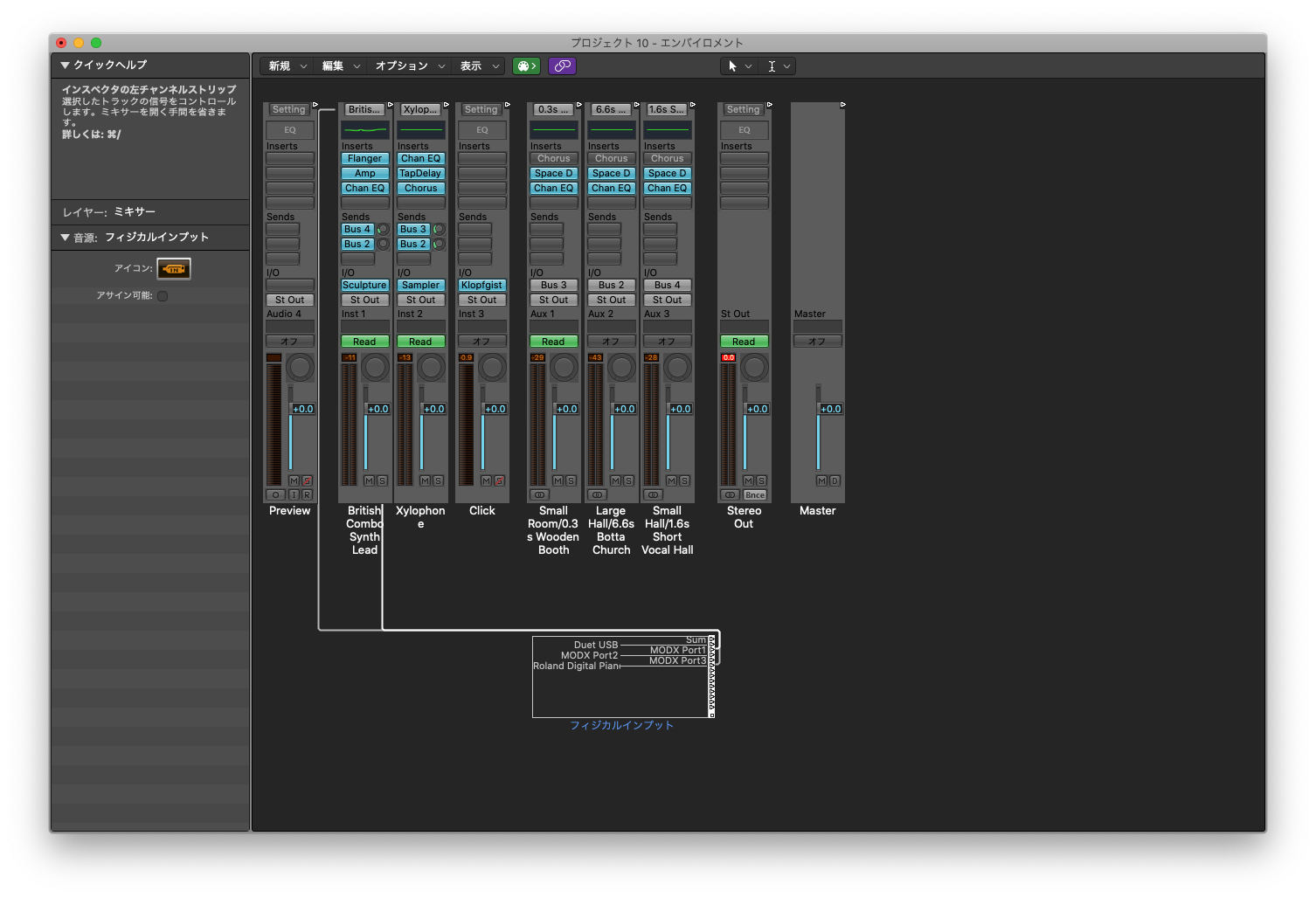Select the text cursor tool
The image size is (1316, 898).
(x=772, y=66)
